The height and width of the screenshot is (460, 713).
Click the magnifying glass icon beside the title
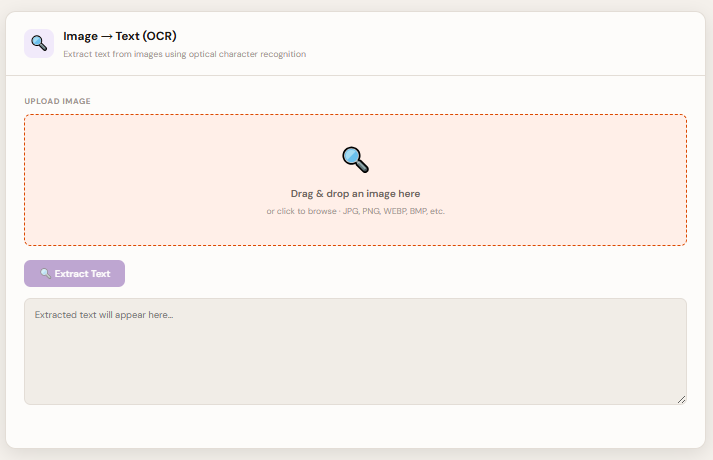pyautogui.click(x=39, y=44)
